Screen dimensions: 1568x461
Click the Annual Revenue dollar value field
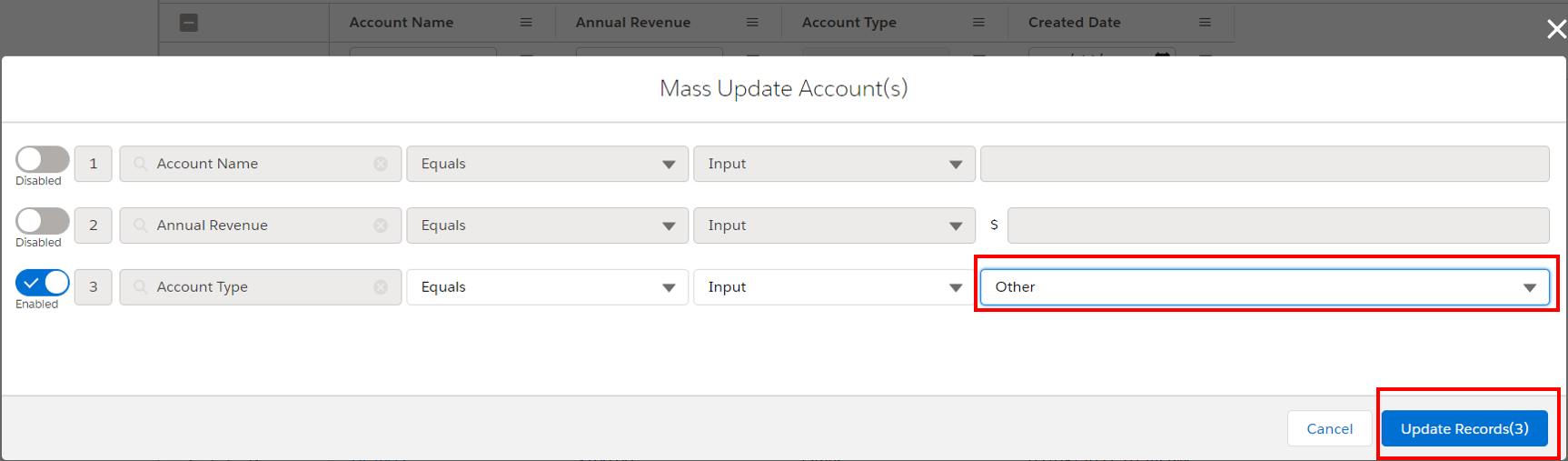[x=1277, y=225]
